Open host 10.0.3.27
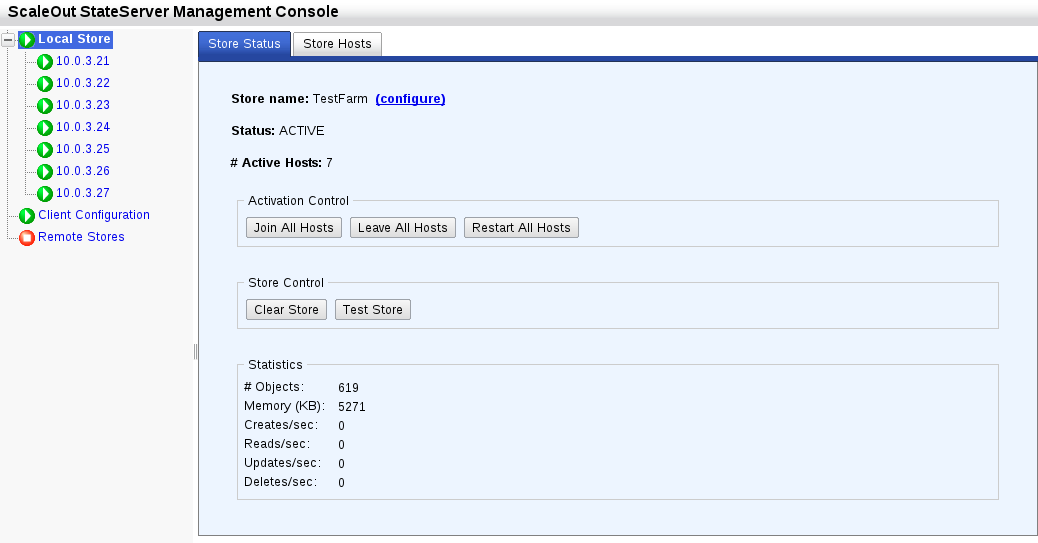This screenshot has width=1038, height=543. click(x=83, y=193)
